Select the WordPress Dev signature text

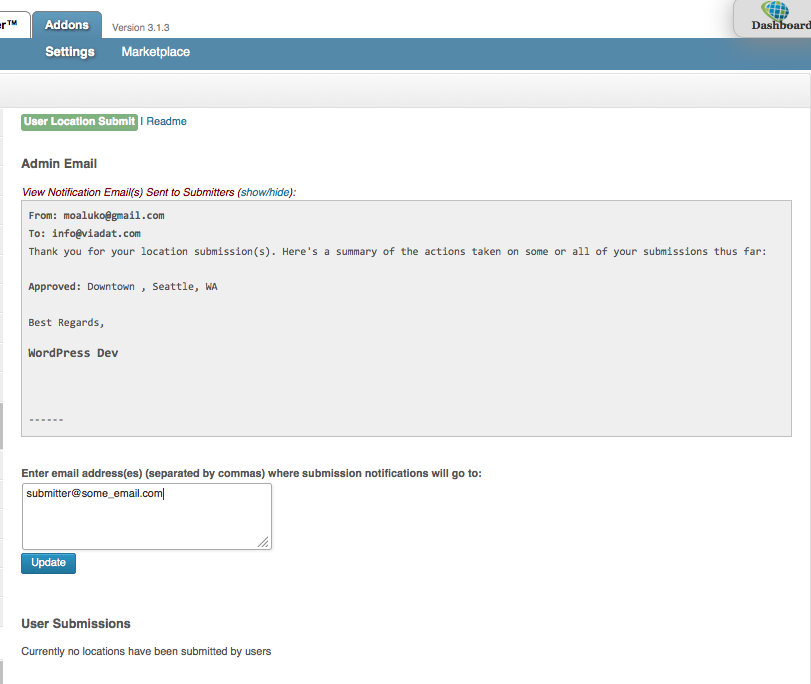(x=73, y=353)
